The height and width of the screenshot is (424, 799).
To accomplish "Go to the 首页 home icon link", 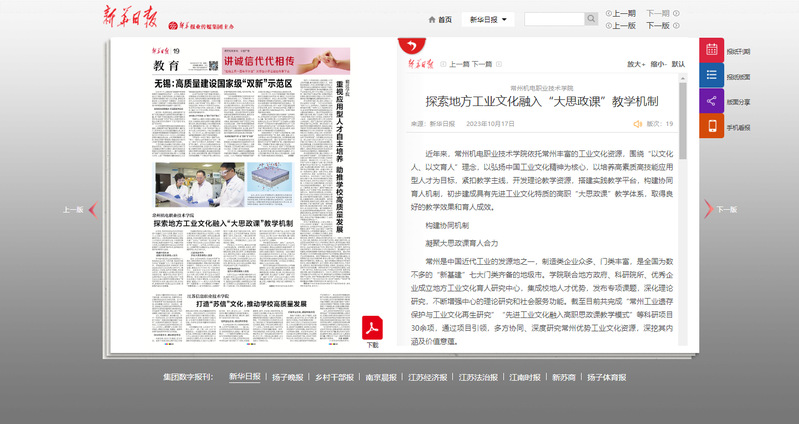I will pyautogui.click(x=440, y=19).
